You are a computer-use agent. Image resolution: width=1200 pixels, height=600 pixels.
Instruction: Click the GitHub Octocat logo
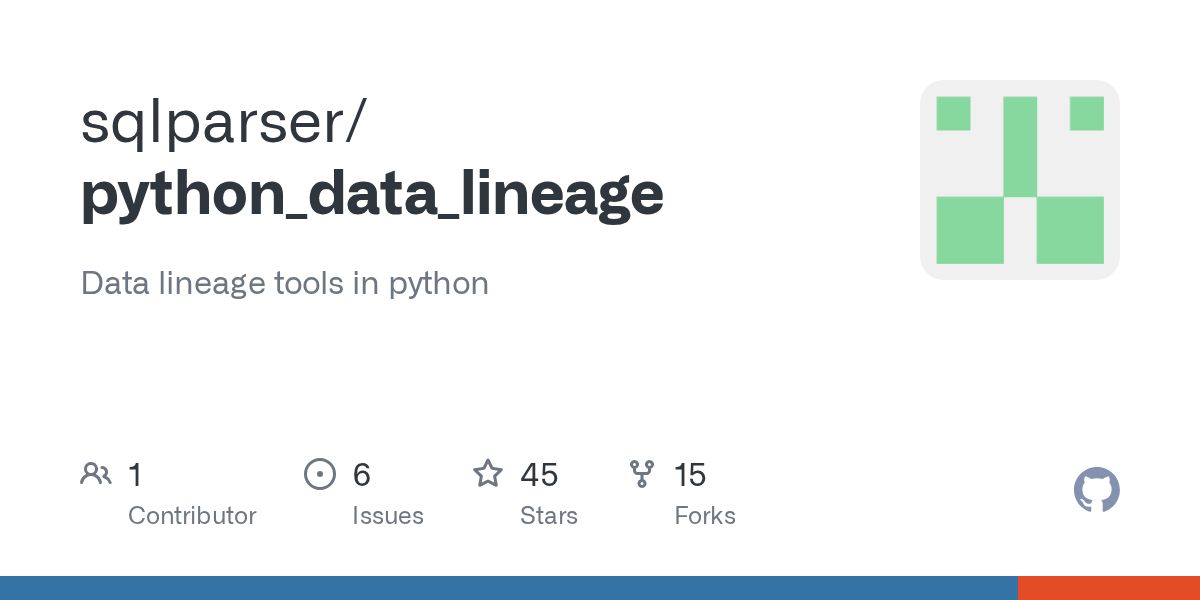[x=1096, y=490]
